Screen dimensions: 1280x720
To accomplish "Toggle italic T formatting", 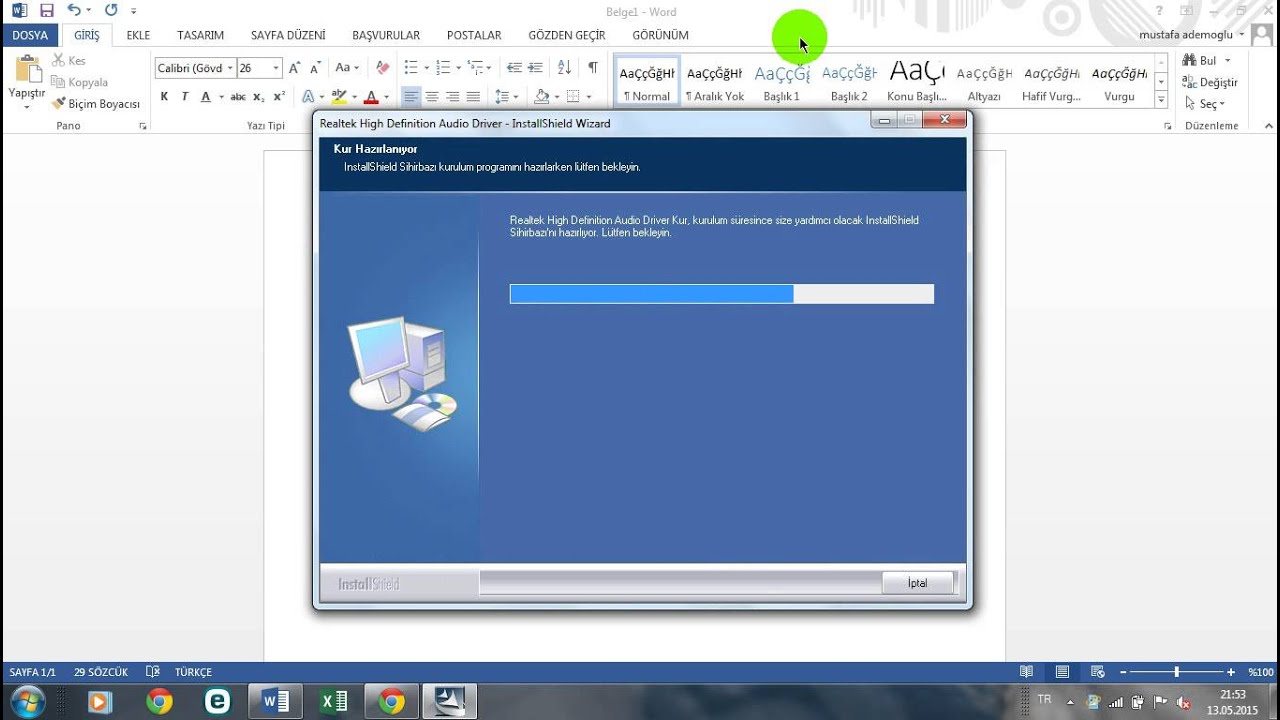I will click(x=185, y=97).
